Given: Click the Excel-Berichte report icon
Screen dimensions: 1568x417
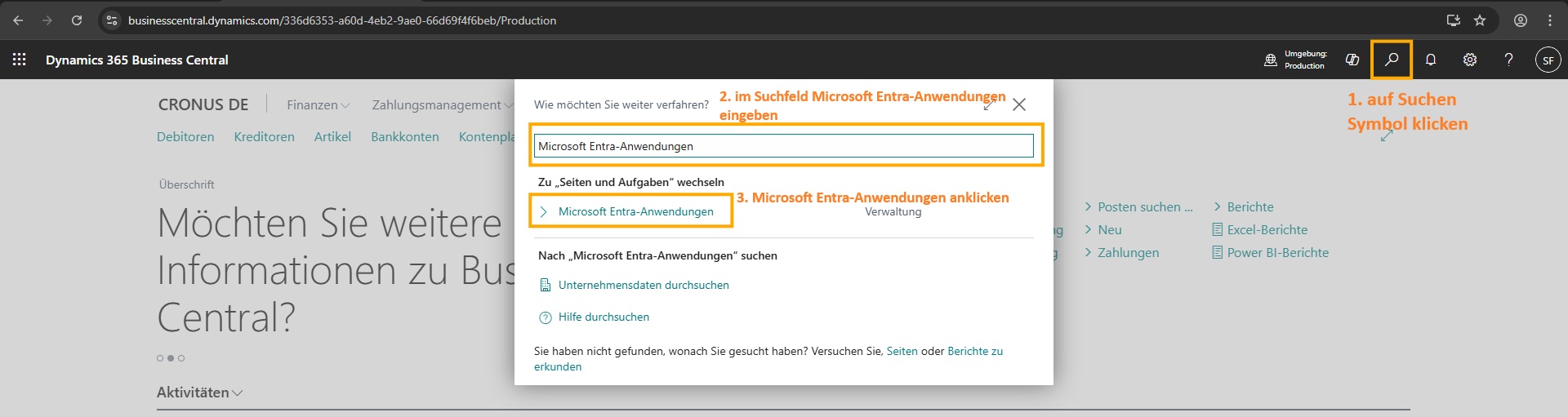Looking at the screenshot, I should [1218, 230].
